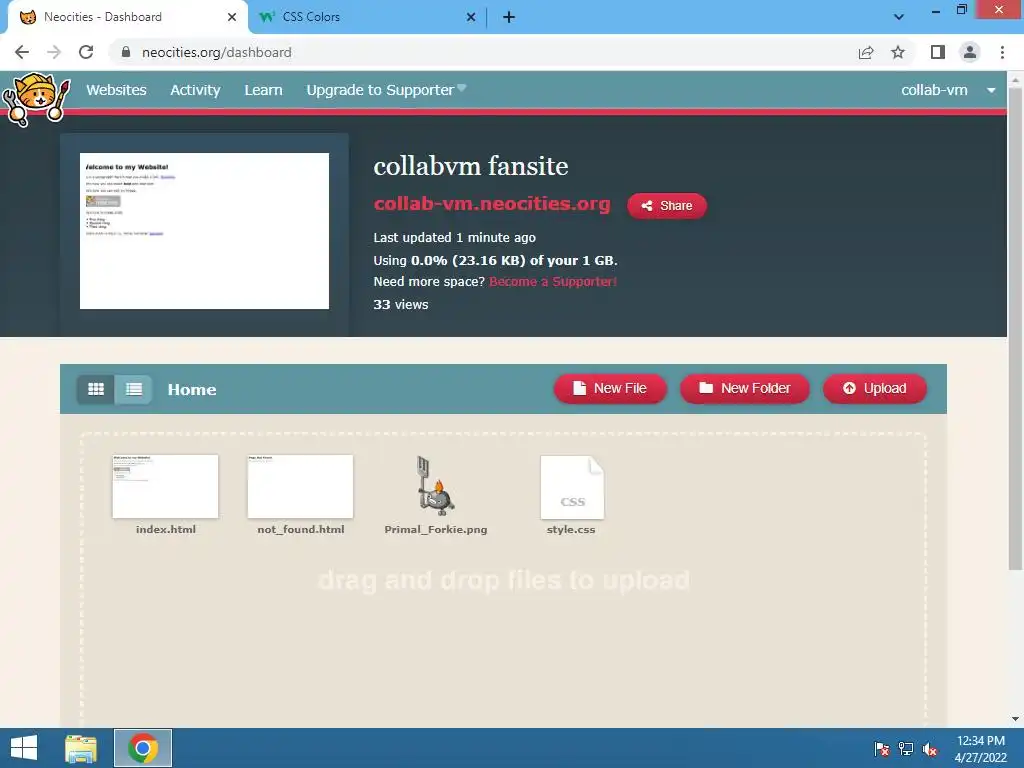Switch to list view icon
The height and width of the screenshot is (768, 1024).
click(x=134, y=389)
